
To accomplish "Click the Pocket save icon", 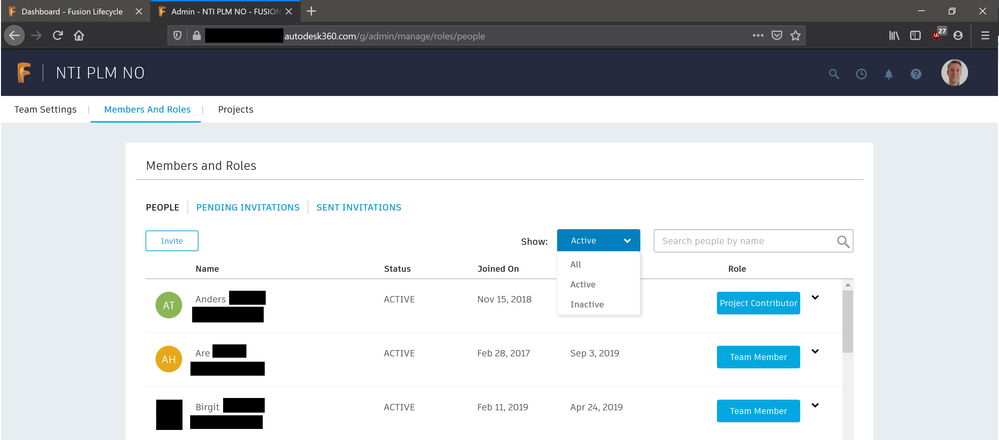I will [777, 36].
